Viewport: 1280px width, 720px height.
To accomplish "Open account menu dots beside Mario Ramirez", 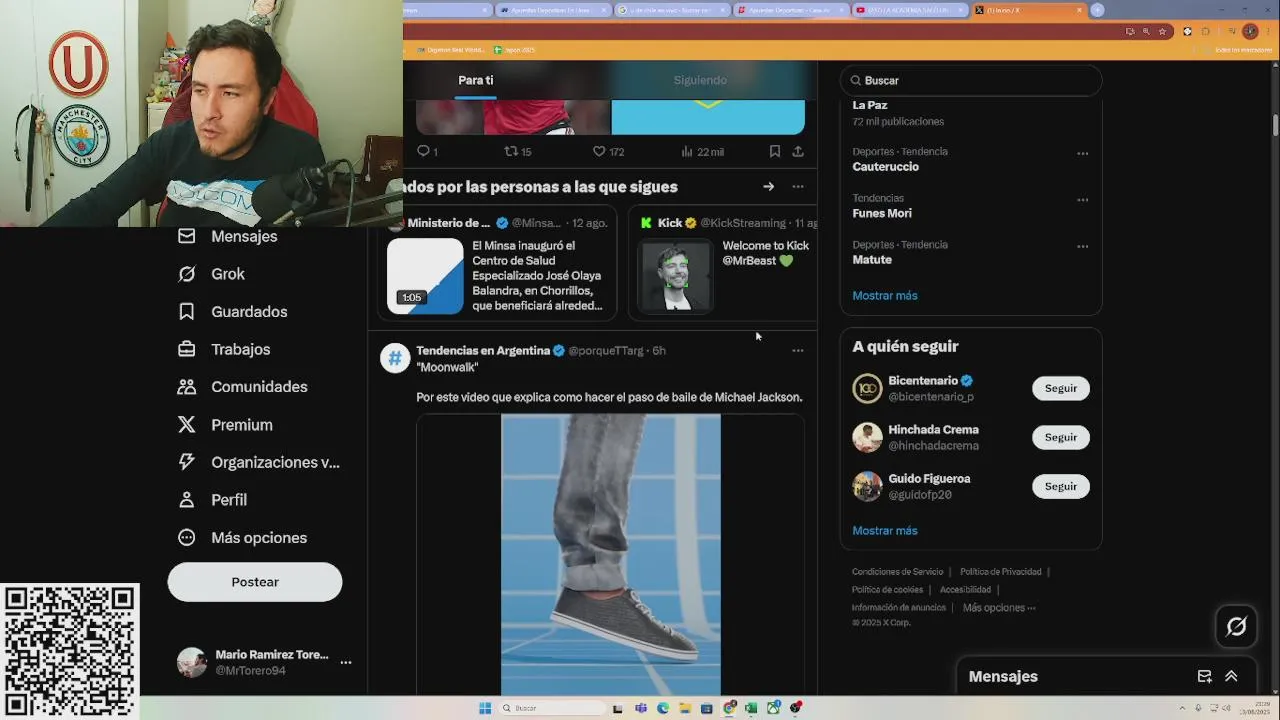I will point(346,662).
